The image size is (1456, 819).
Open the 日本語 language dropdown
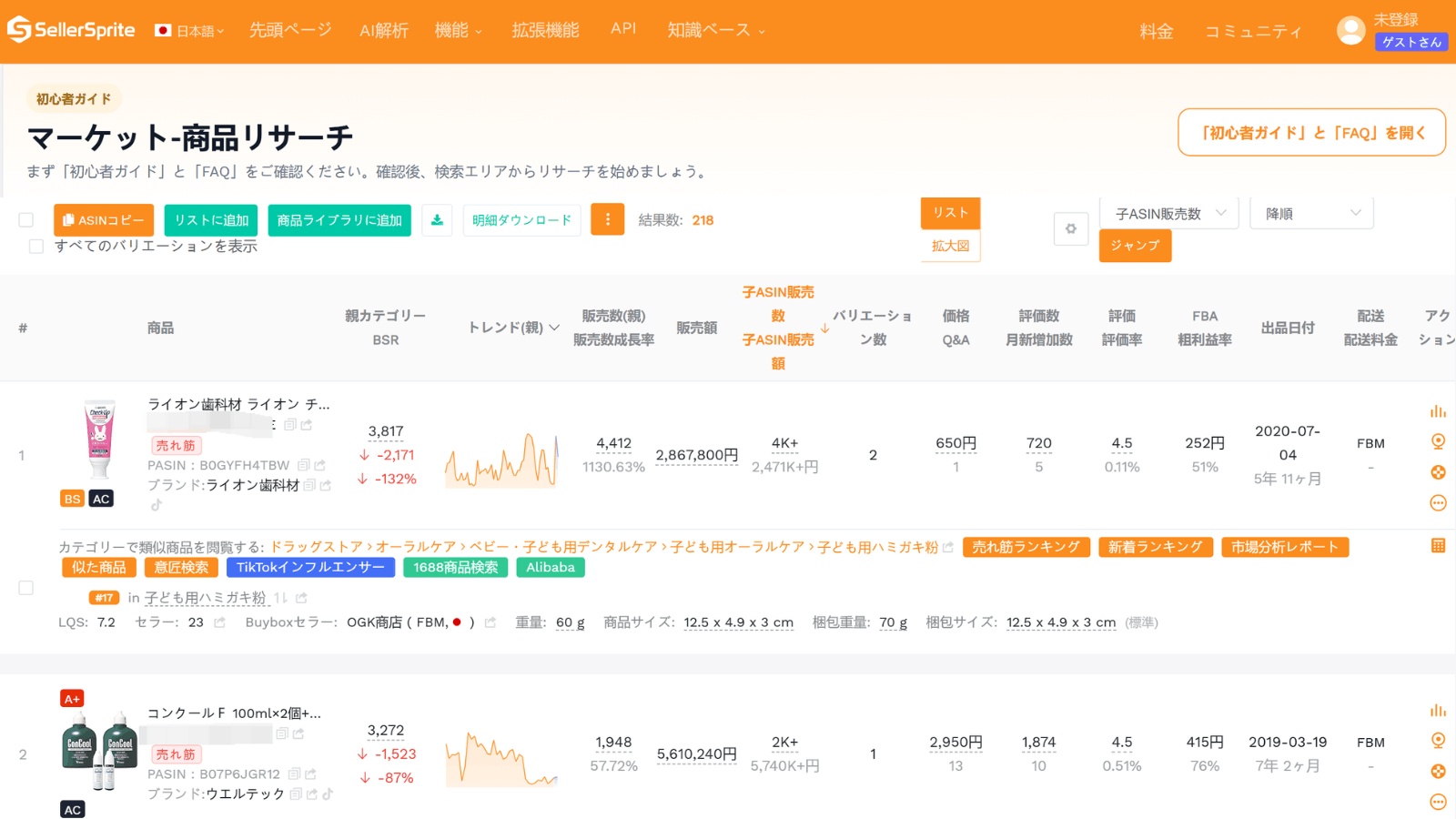pos(189,31)
